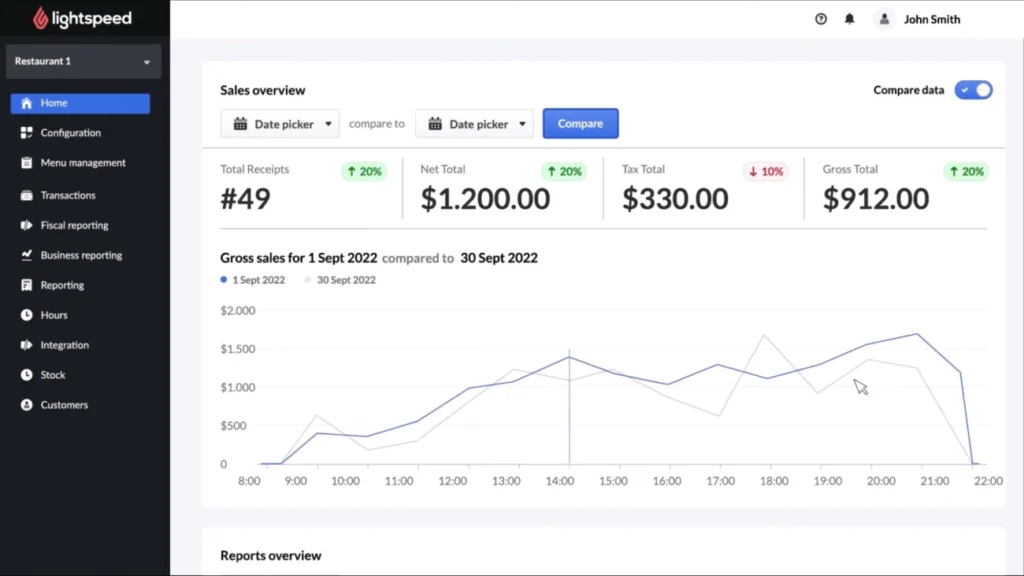Toggle the 1 Sept 2022 legend series
This screenshot has height=576, width=1024.
point(252,280)
